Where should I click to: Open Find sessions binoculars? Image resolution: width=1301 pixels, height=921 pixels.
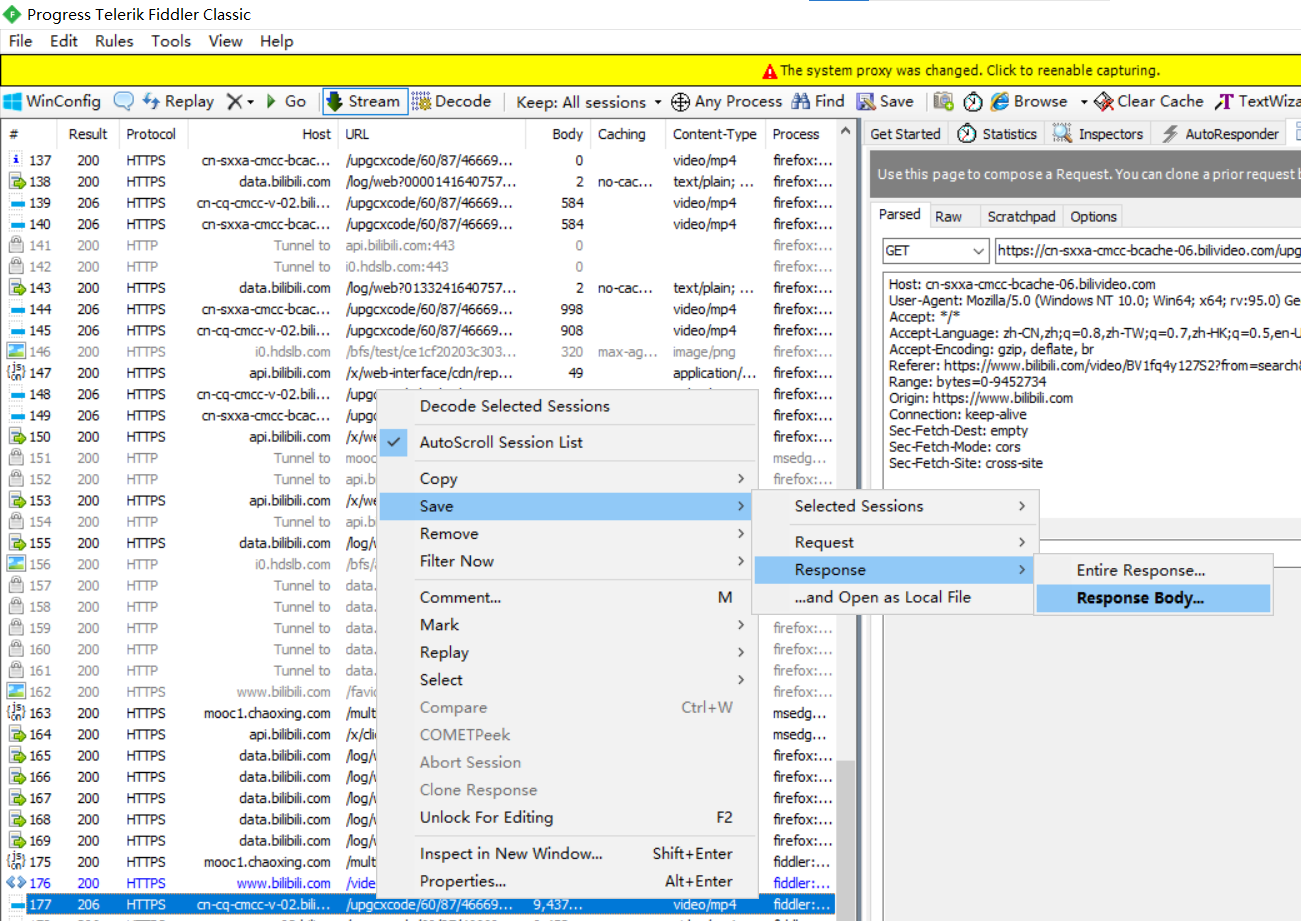[x=818, y=101]
